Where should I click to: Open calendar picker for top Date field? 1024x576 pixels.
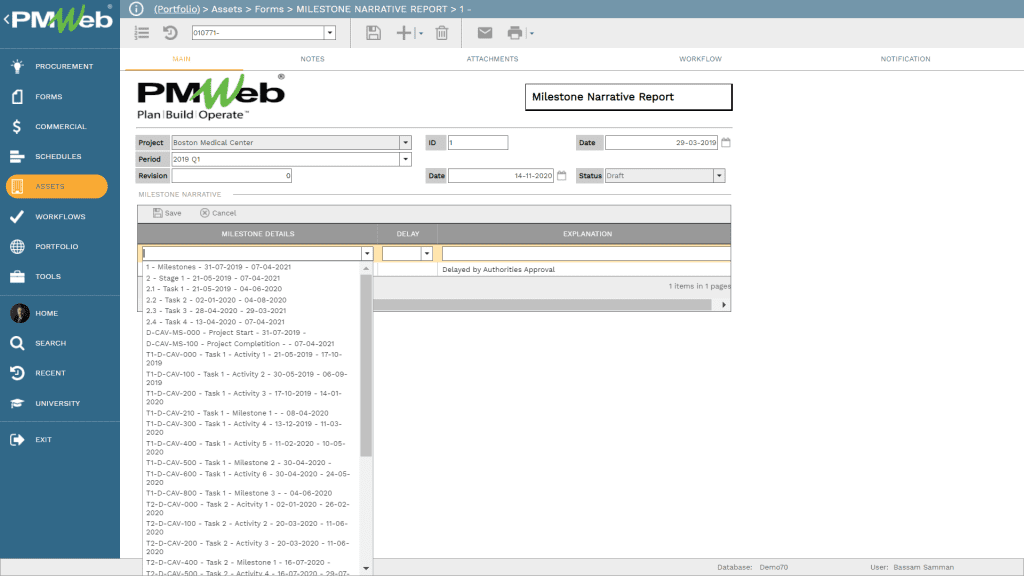tap(726, 142)
